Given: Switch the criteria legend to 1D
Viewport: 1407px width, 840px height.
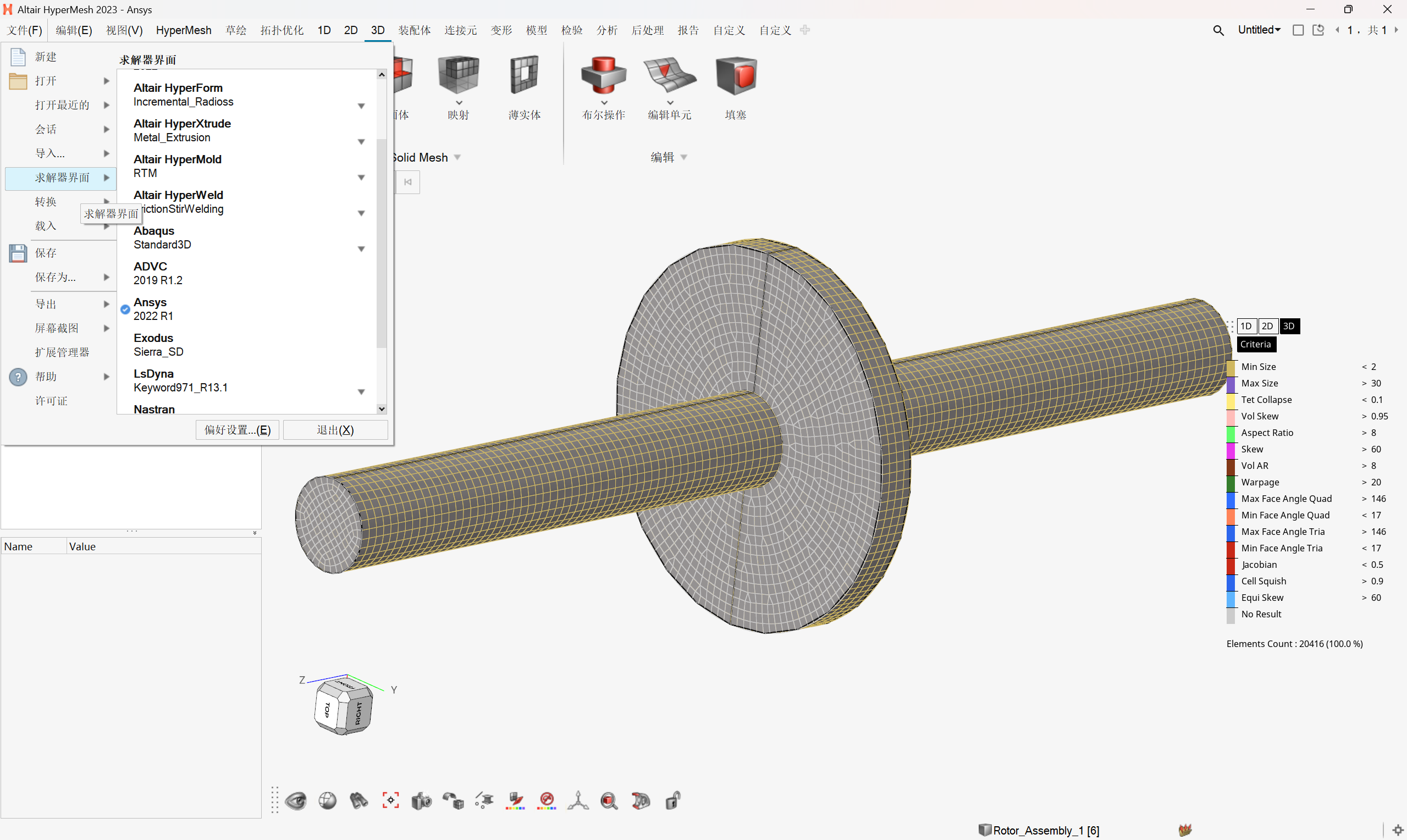Looking at the screenshot, I should tap(1246, 326).
